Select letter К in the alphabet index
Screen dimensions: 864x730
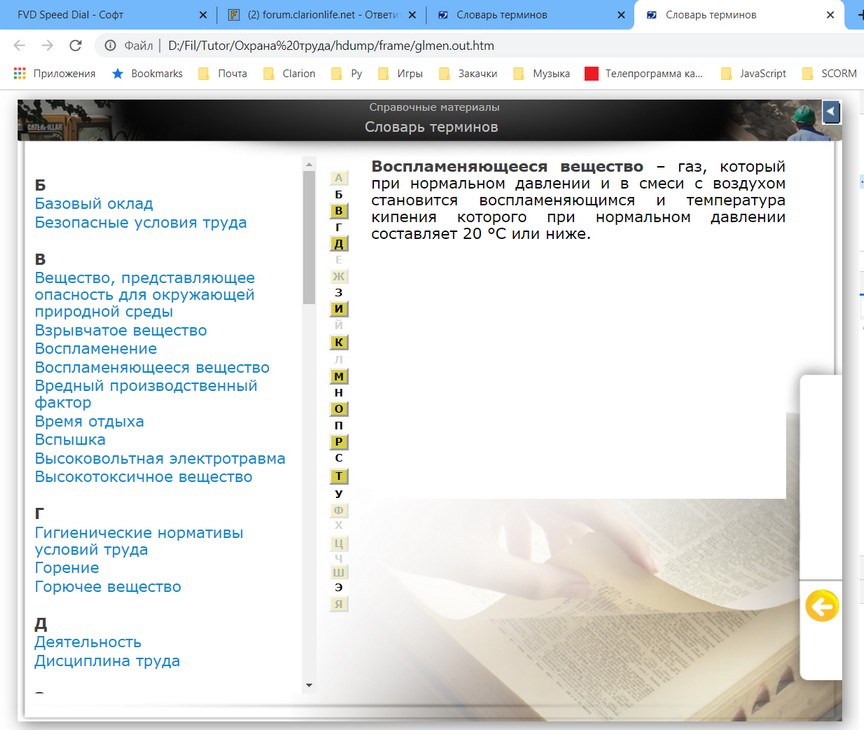339,342
